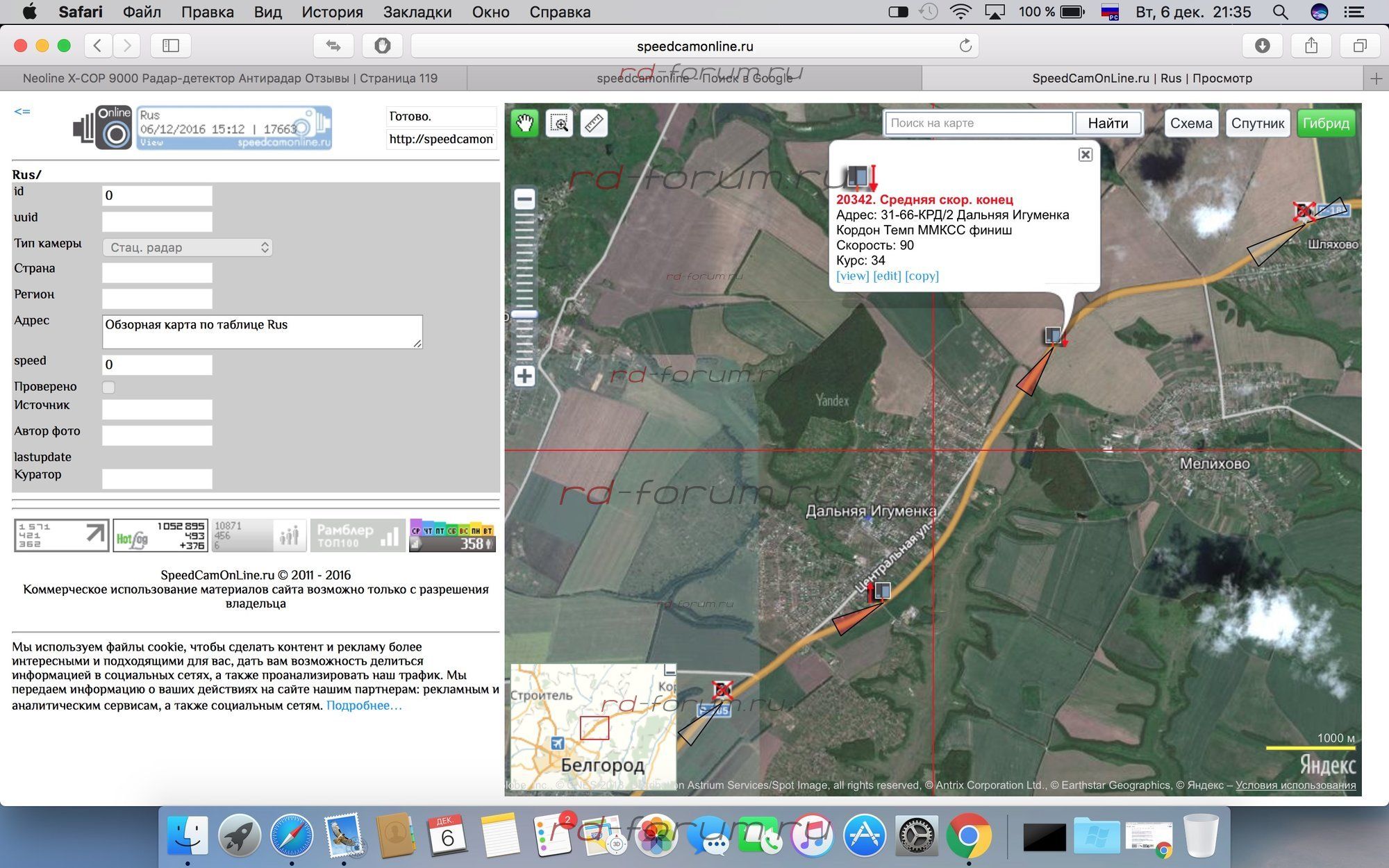The image size is (1389, 868).
Task: Click crossed camera marker near Шляхово
Action: pos(1304,211)
